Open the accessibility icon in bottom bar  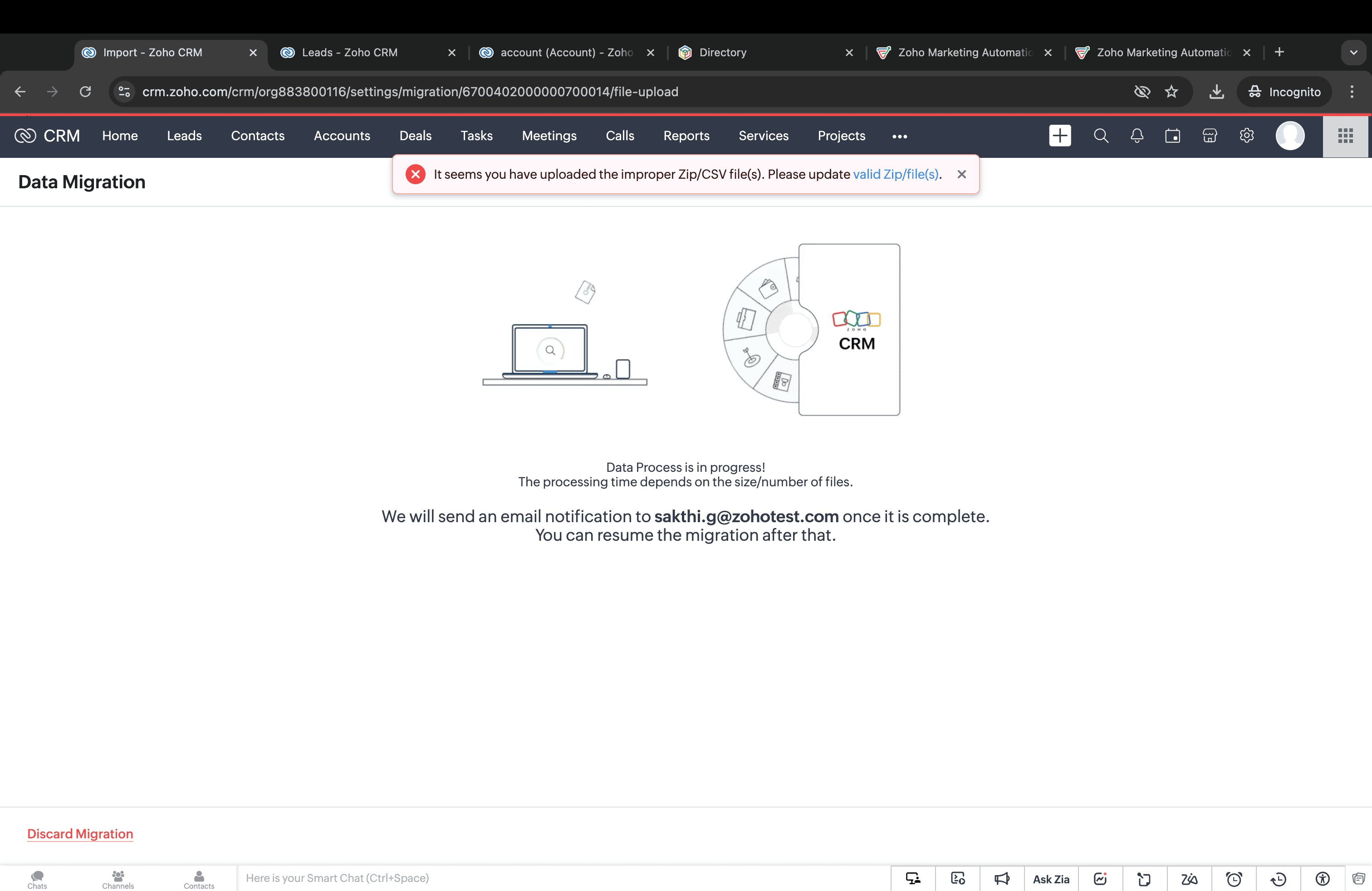click(x=1323, y=878)
